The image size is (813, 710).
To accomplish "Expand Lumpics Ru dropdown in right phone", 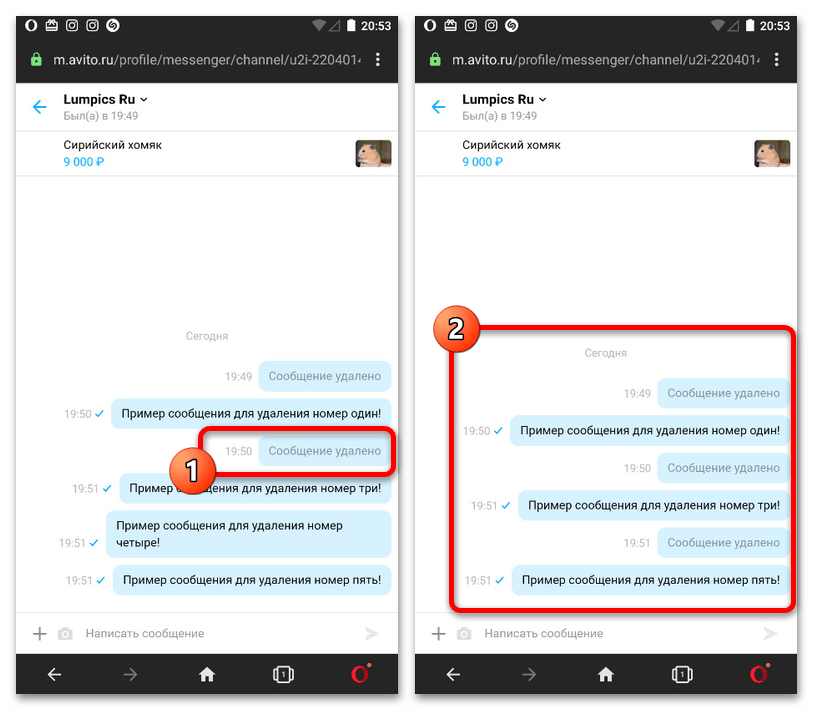I will pos(542,100).
